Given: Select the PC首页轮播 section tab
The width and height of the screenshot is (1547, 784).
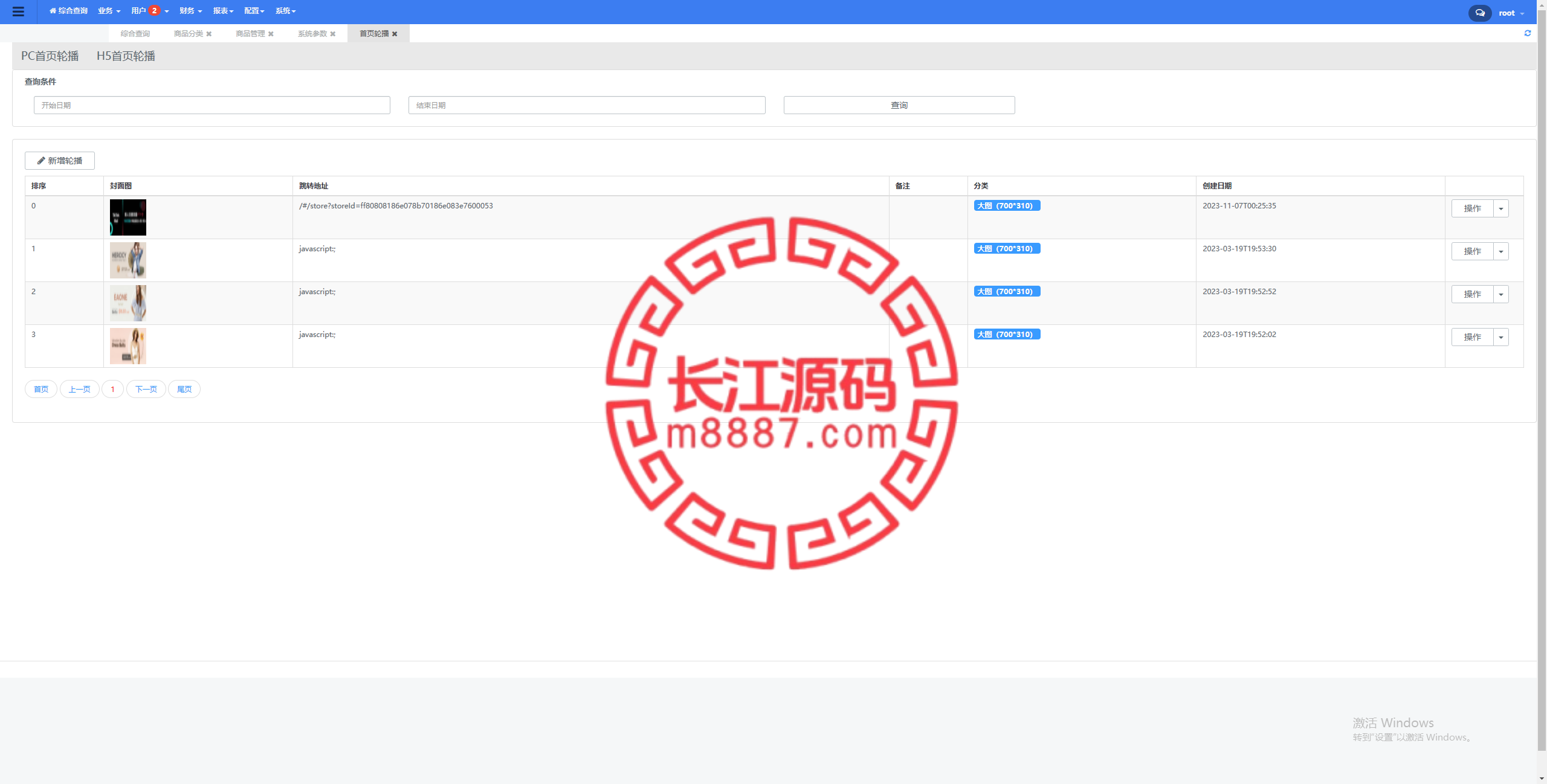Looking at the screenshot, I should coord(50,56).
